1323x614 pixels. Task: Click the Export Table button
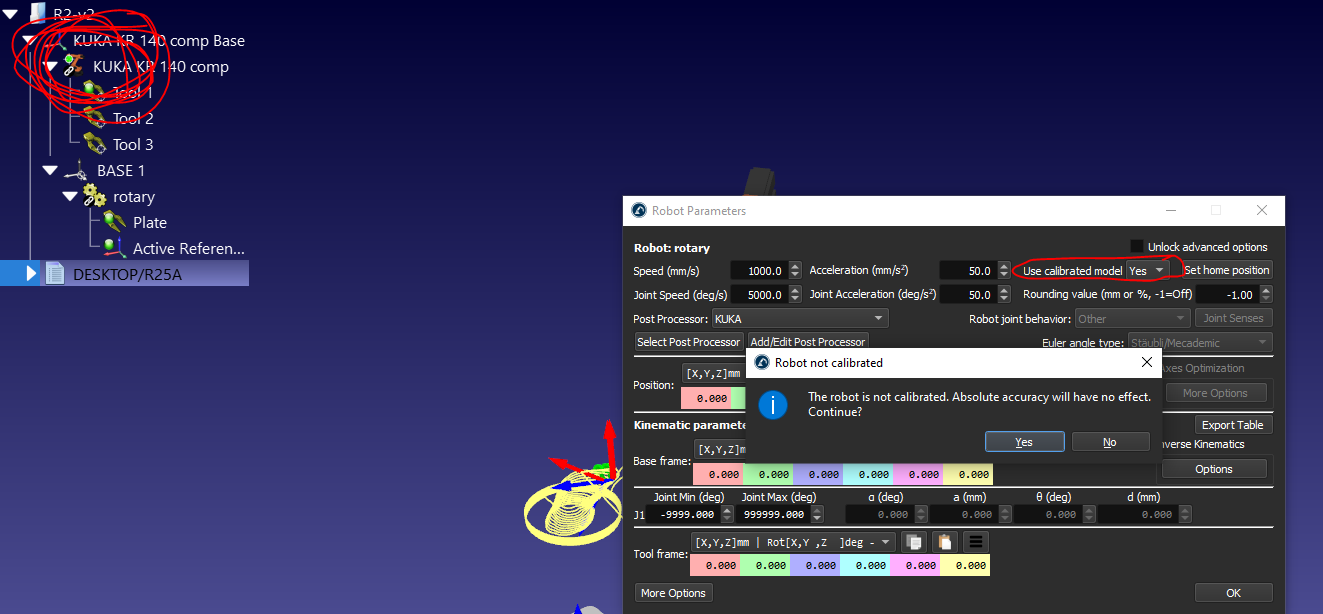(1231, 425)
